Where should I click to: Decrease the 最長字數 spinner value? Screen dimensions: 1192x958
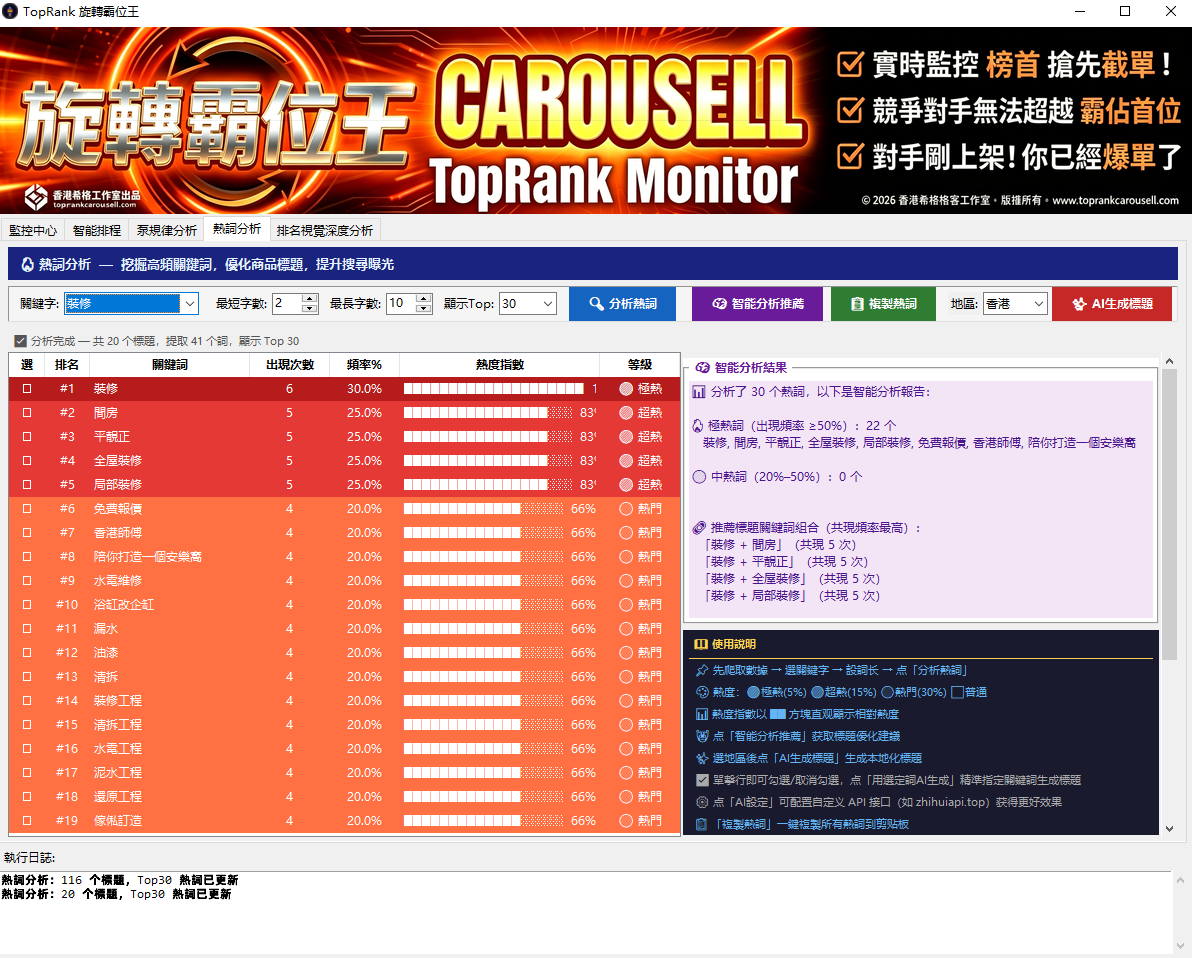click(424, 309)
